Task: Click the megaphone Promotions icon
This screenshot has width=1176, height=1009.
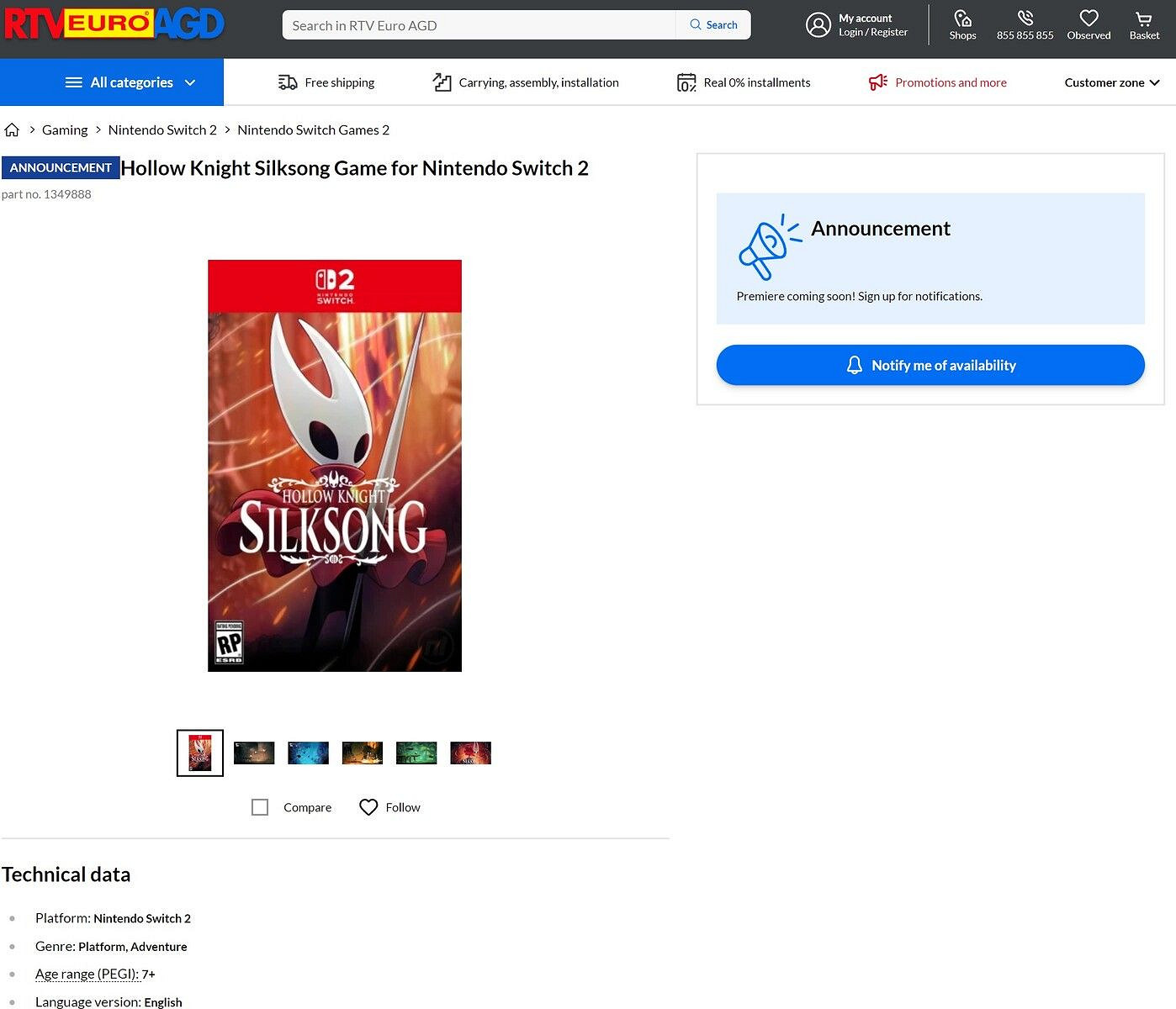Action: [x=877, y=82]
